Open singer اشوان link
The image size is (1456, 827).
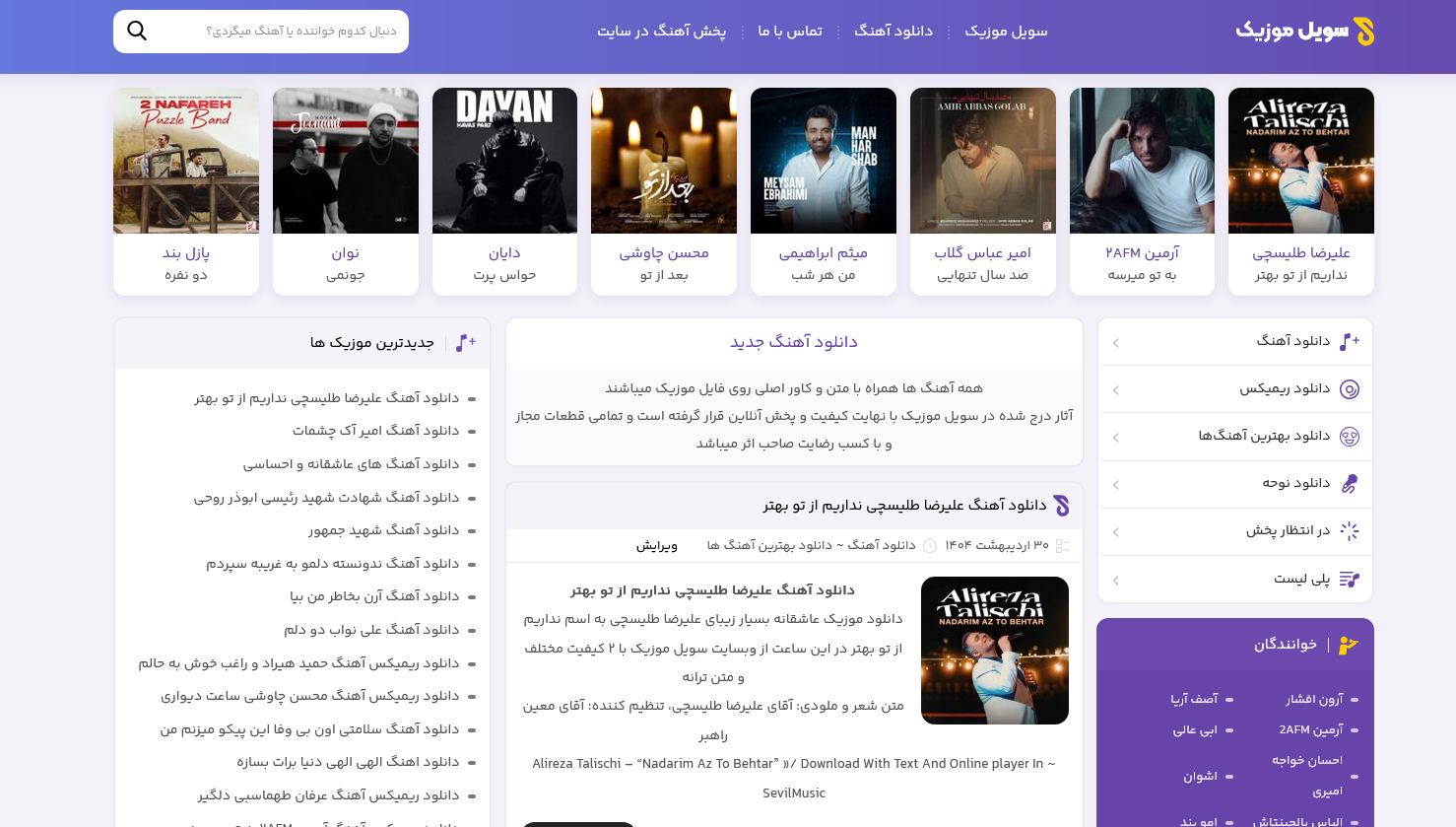click(1201, 776)
